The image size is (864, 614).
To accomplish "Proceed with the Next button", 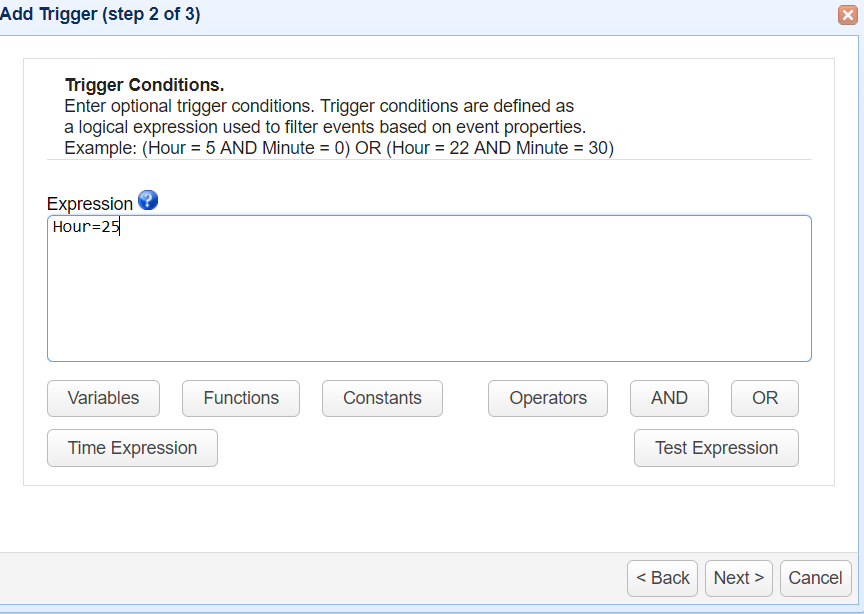I will click(x=739, y=578).
